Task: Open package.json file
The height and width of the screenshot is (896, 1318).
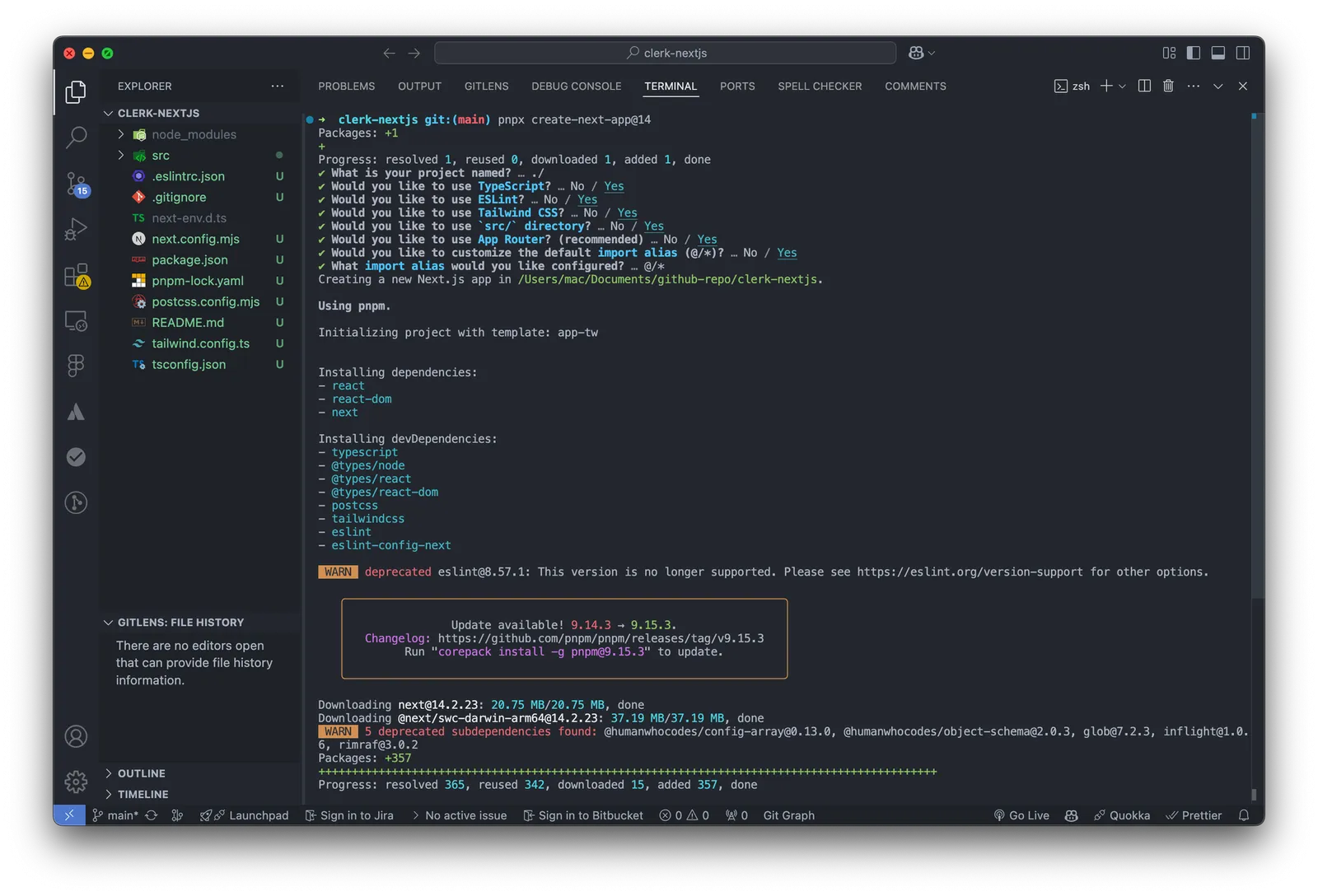Action: pos(189,259)
